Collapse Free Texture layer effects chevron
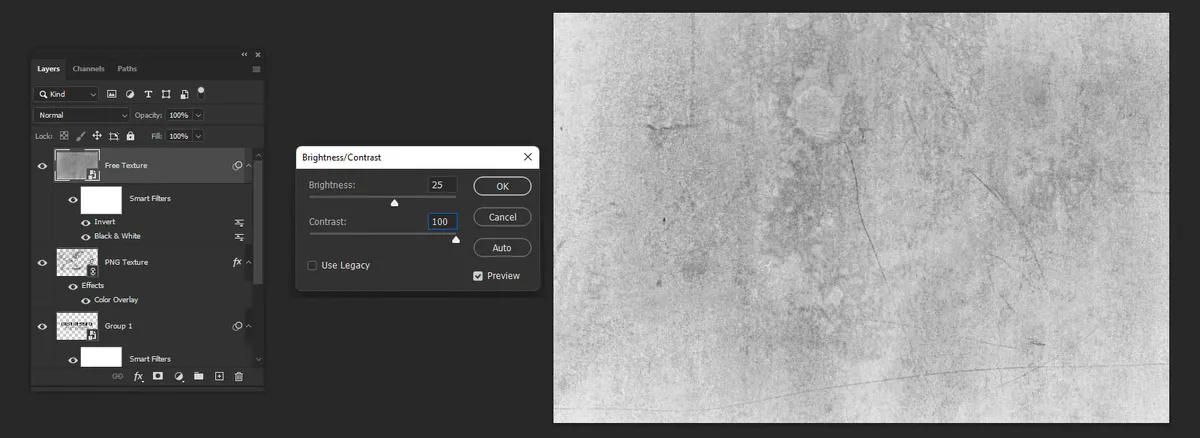The height and width of the screenshot is (438, 1200). (248, 166)
